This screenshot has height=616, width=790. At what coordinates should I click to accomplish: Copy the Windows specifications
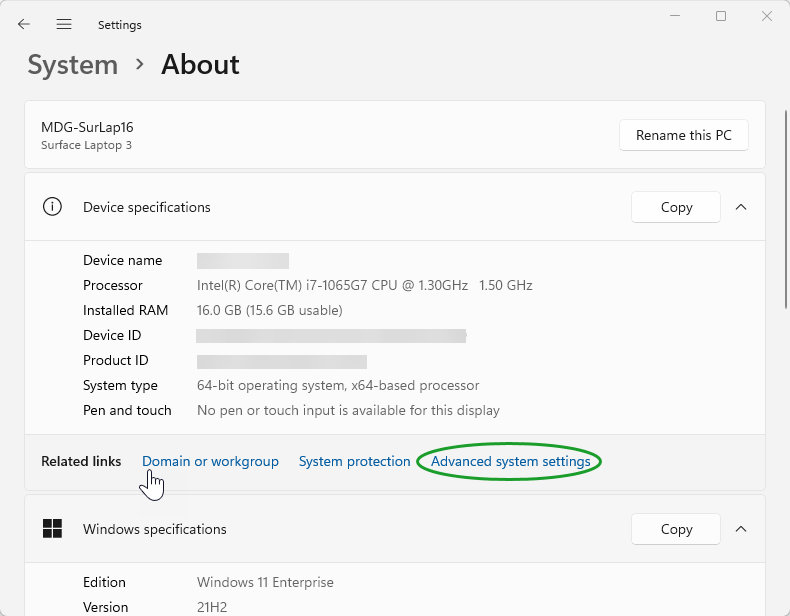click(x=676, y=529)
